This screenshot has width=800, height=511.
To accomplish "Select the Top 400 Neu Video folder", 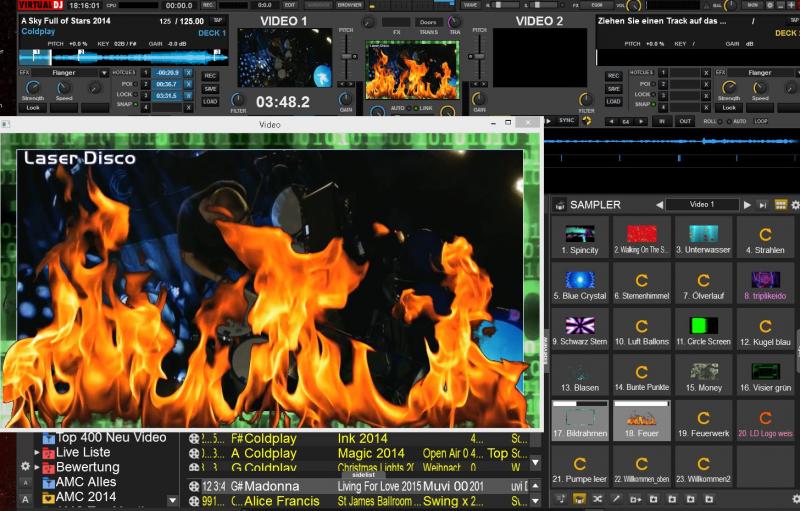I will tap(110, 438).
